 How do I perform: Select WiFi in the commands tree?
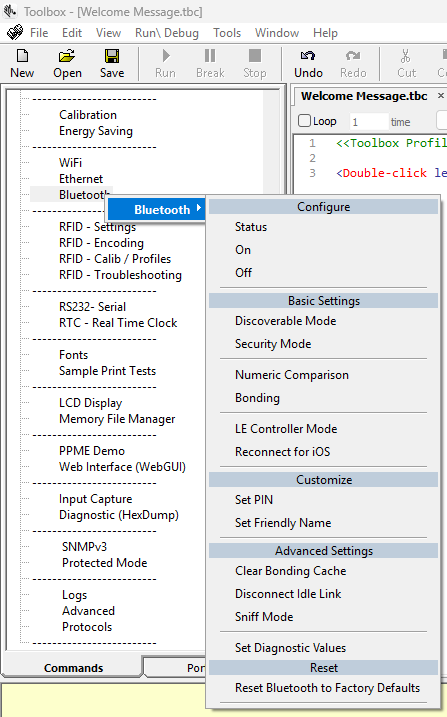point(70,163)
